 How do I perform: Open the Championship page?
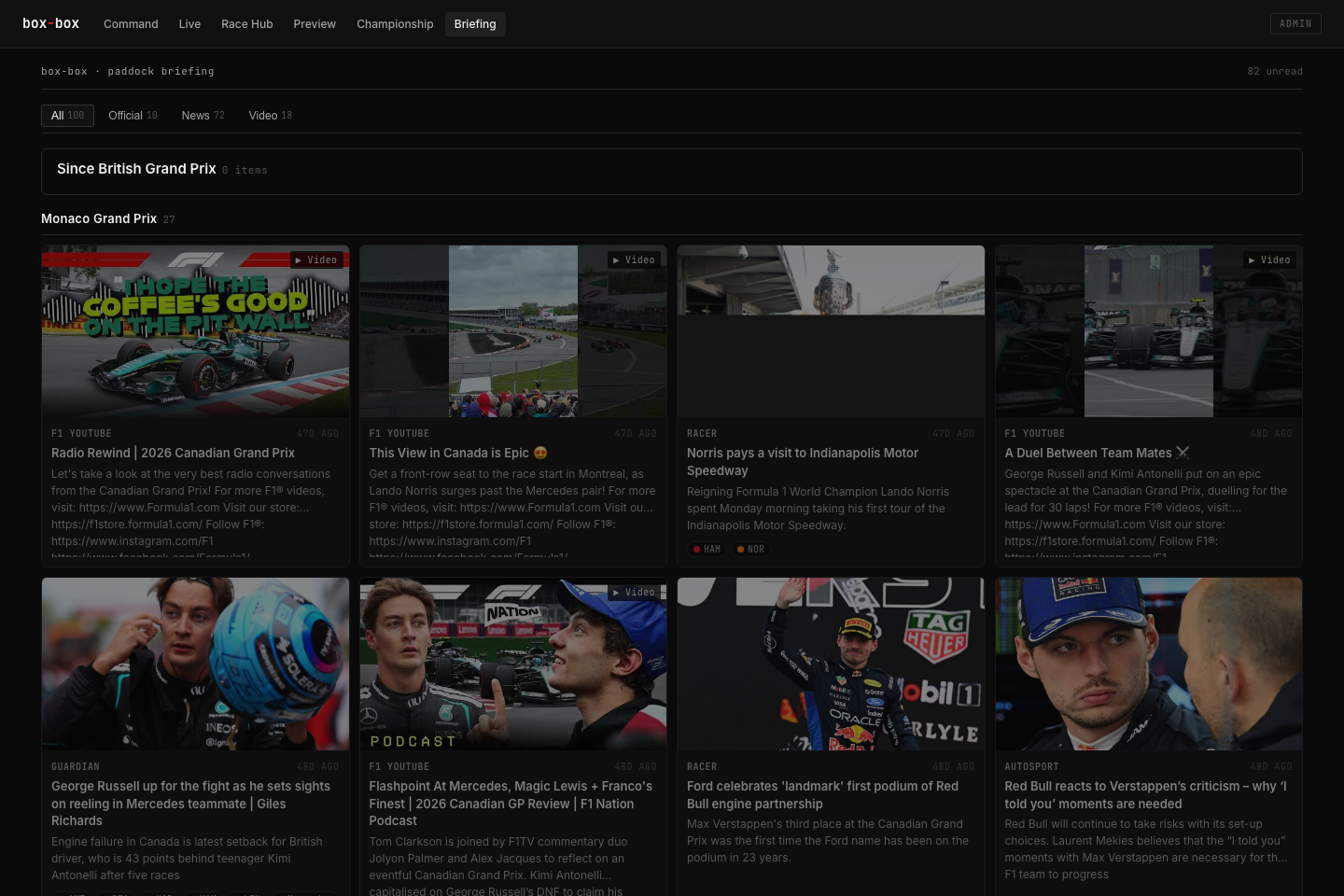point(395,24)
